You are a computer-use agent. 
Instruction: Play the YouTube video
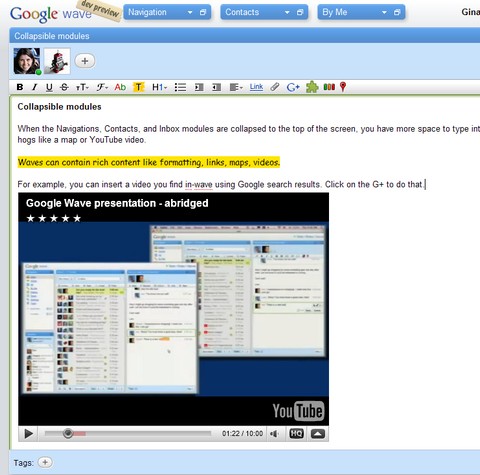28,434
